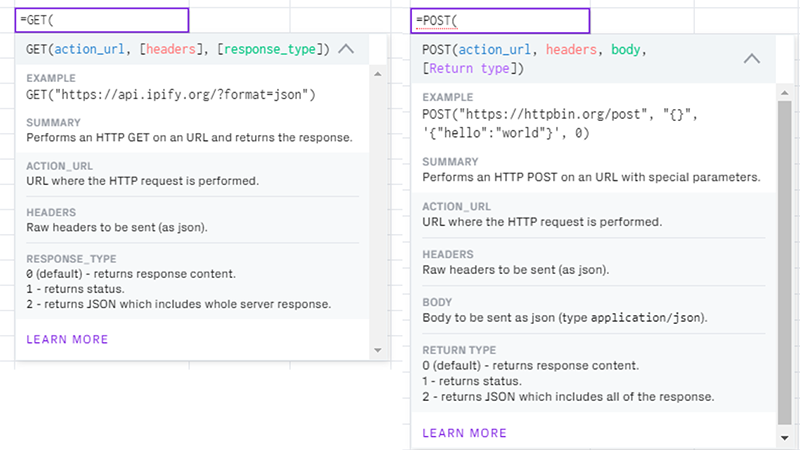Screen dimensions: 800x450
Task: Collapse the GET function help panel
Action: [x=347, y=48]
